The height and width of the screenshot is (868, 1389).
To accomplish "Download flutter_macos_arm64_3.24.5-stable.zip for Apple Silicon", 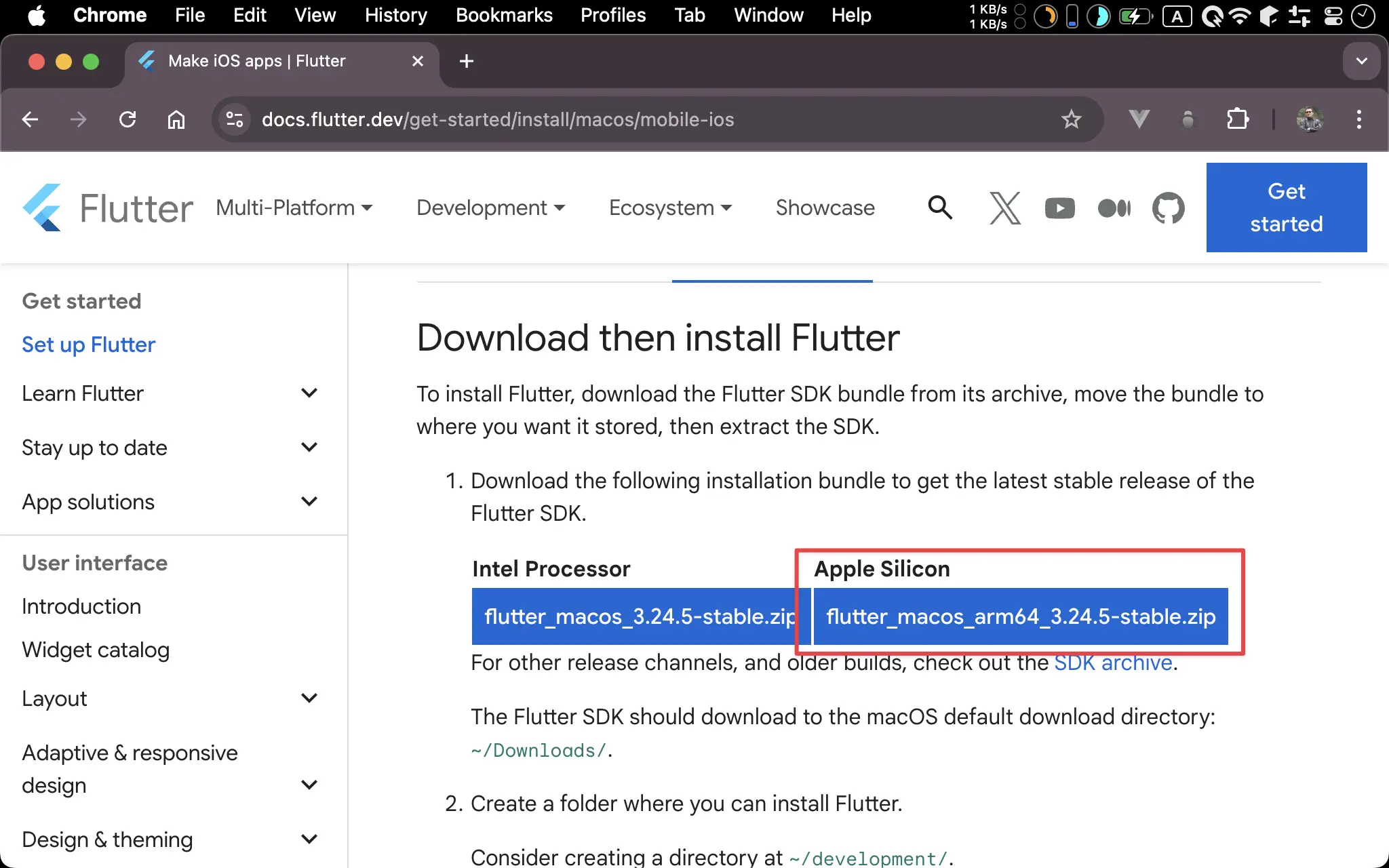I will click(1021, 616).
